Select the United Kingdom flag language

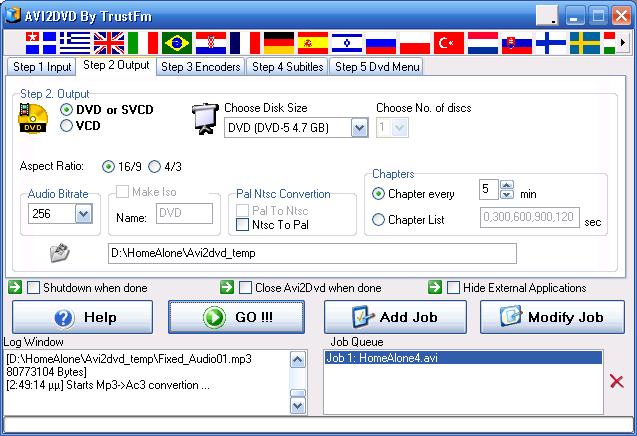pos(108,42)
